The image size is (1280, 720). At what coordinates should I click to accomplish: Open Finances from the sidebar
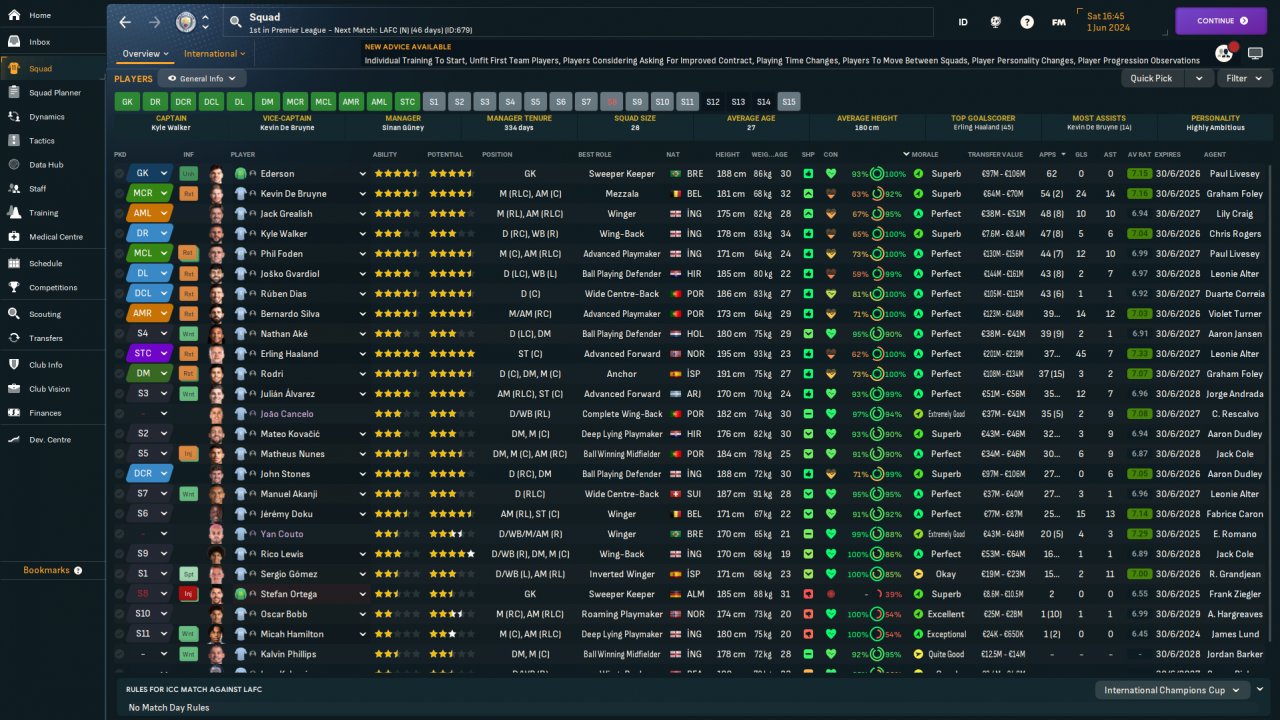pyautogui.click(x=53, y=413)
